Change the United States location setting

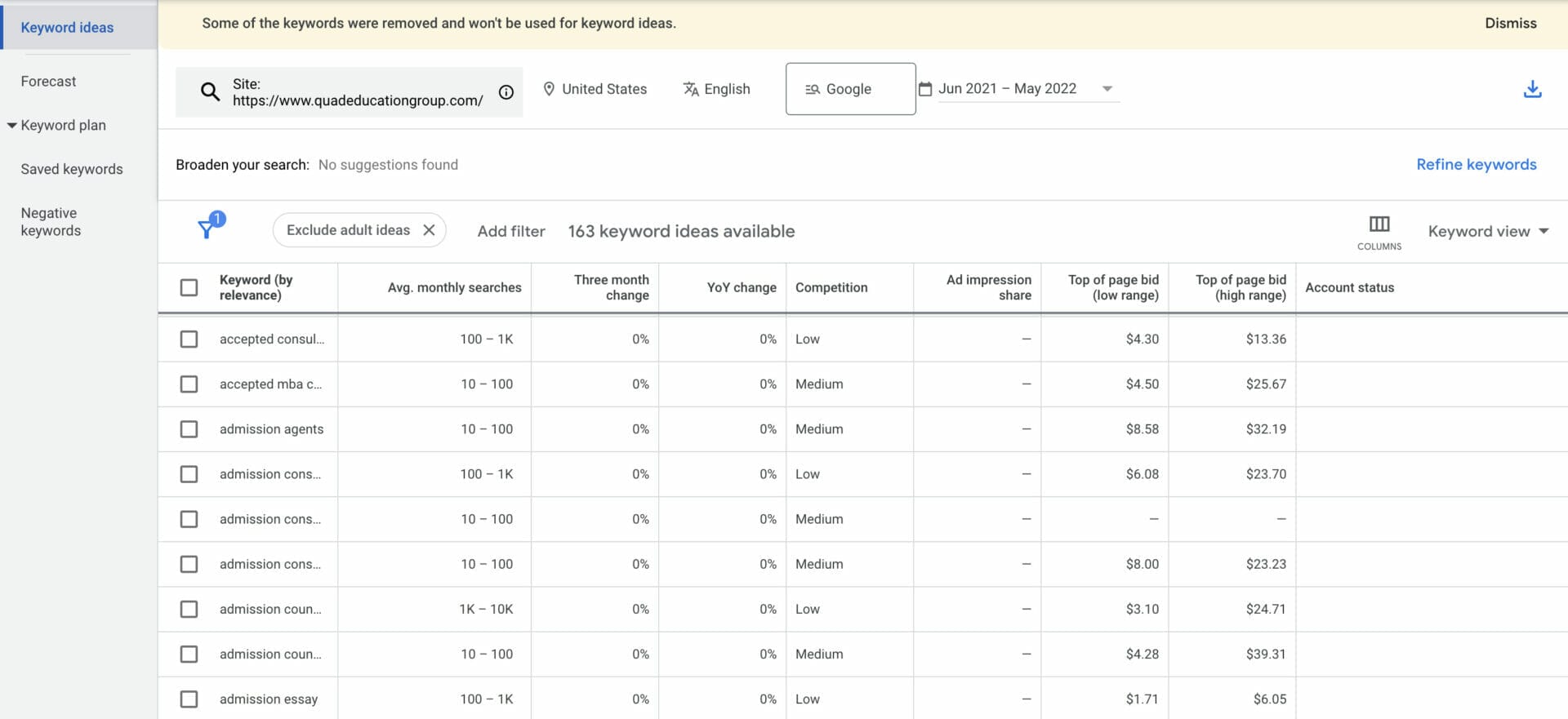[595, 89]
